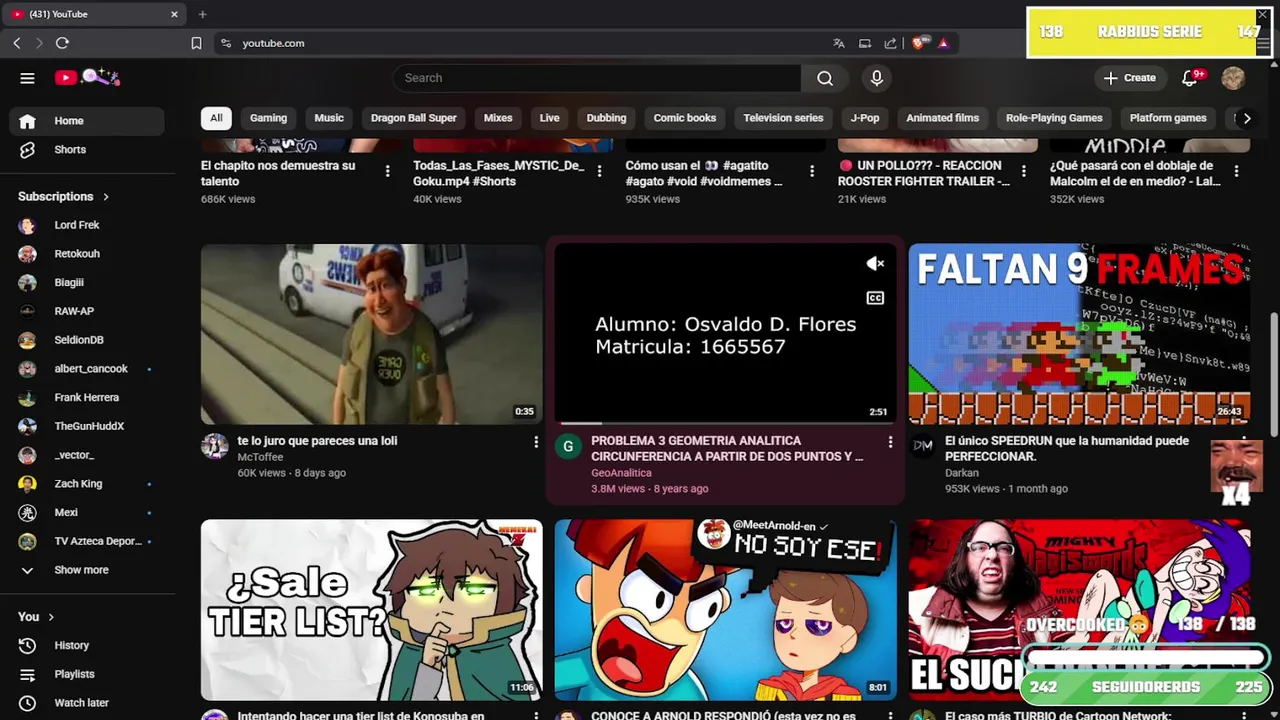Expand the Subscriptions section header

64,197
